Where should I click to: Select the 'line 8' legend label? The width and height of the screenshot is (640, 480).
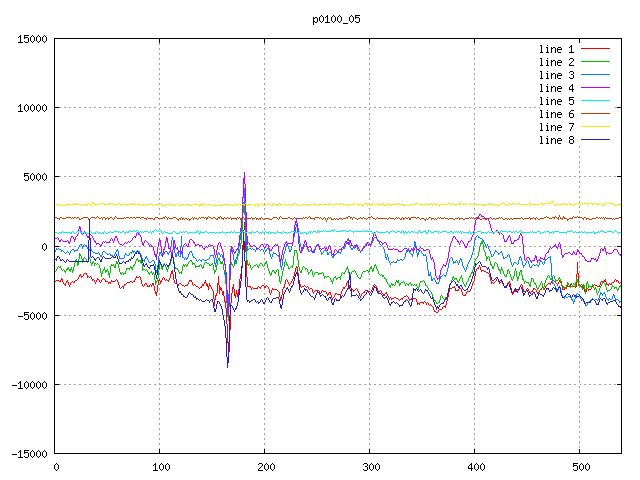tap(556, 140)
